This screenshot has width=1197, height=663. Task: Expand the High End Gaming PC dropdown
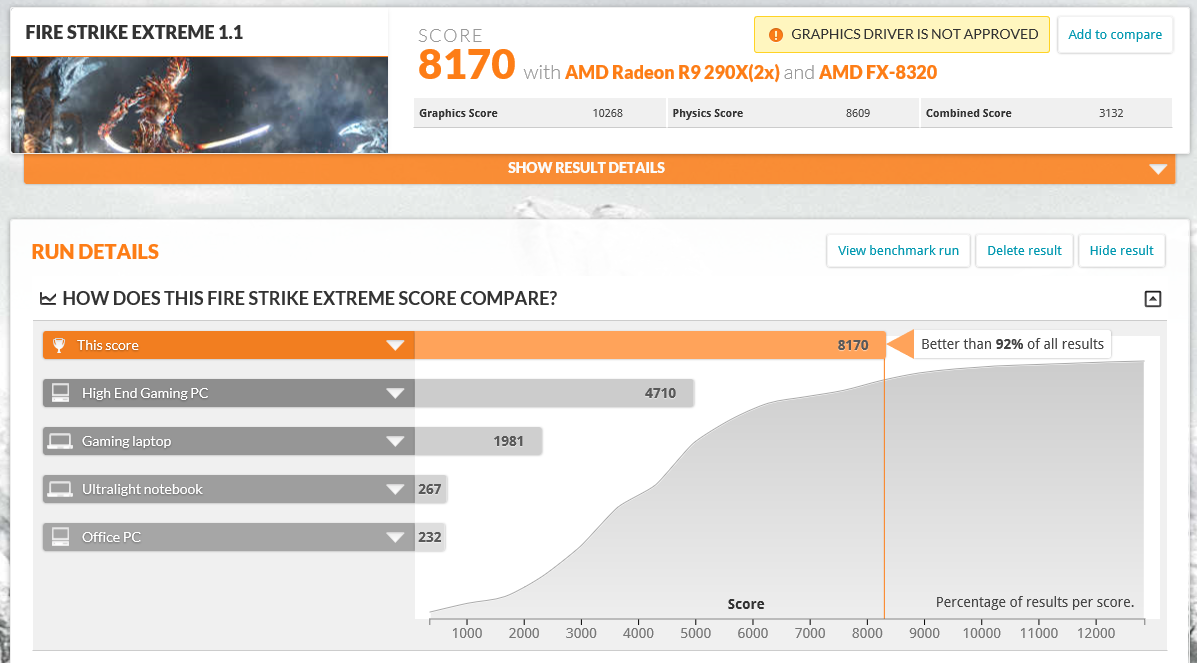coord(395,393)
